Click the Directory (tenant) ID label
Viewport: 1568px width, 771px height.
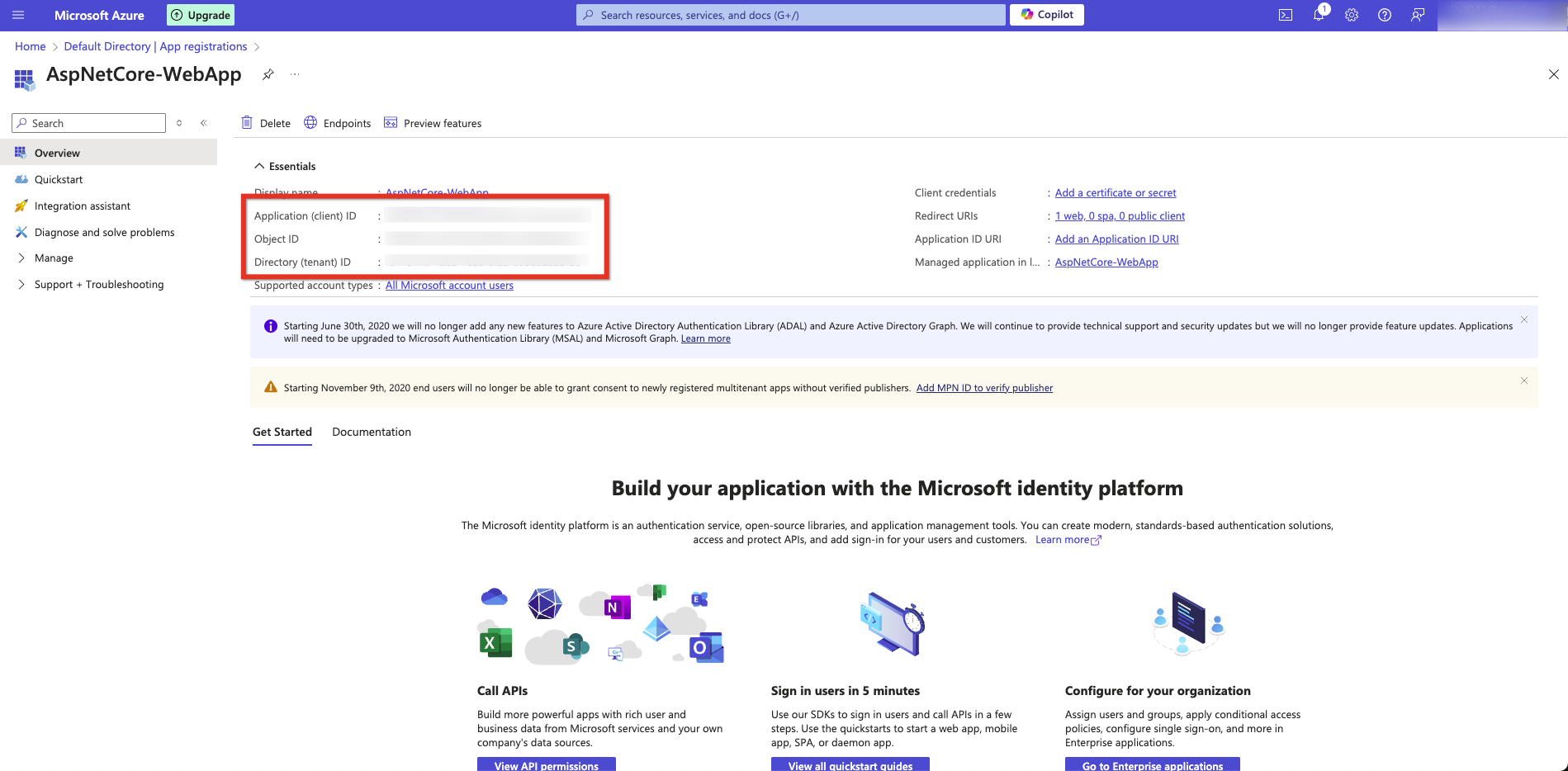click(x=302, y=262)
